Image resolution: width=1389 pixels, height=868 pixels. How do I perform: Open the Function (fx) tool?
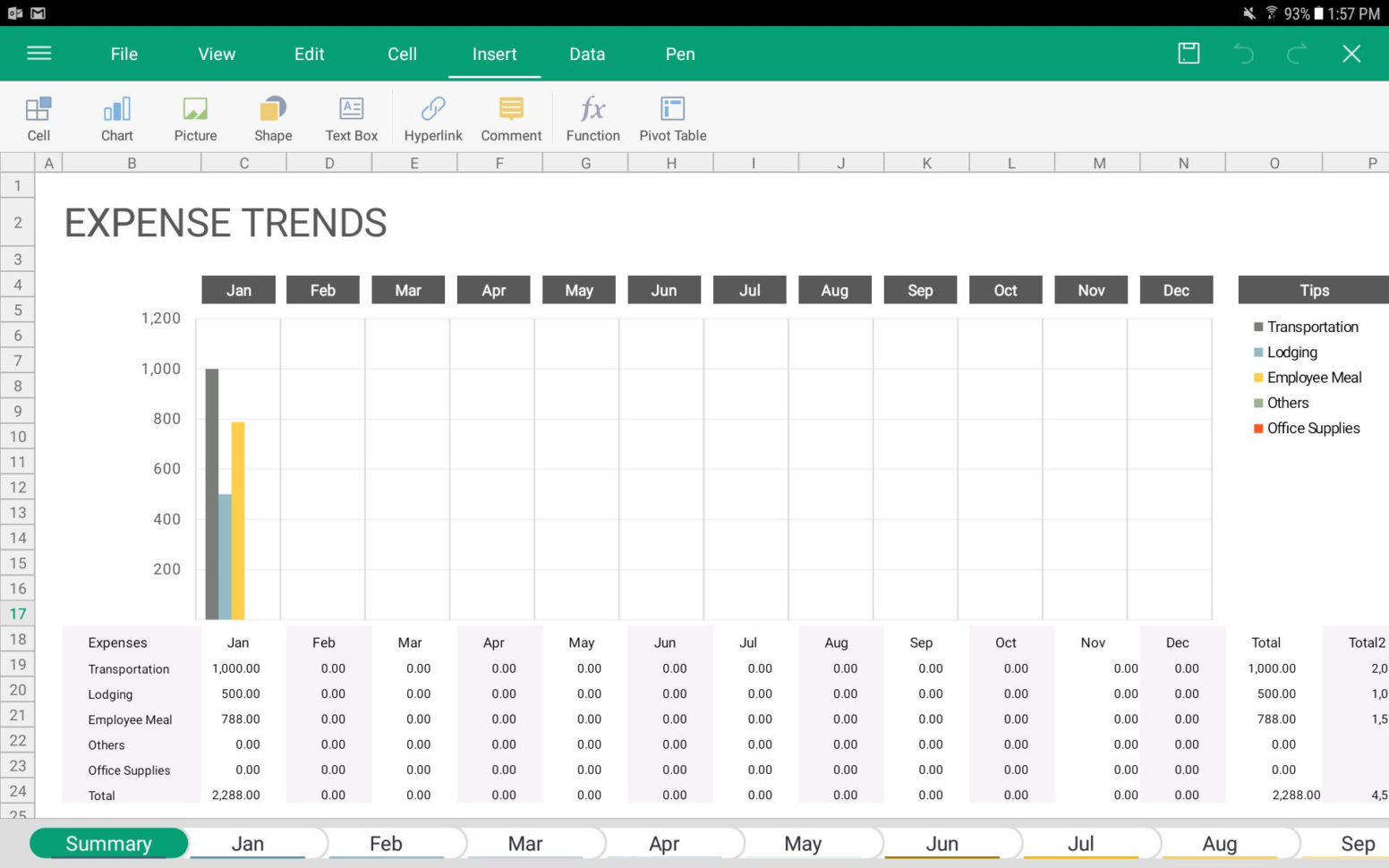click(592, 118)
